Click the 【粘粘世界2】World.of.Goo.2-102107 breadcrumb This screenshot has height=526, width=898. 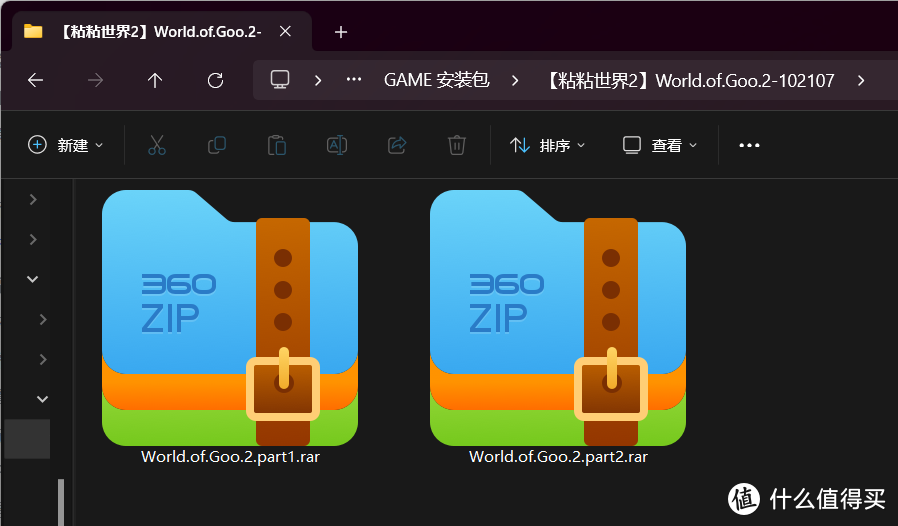[x=689, y=80]
